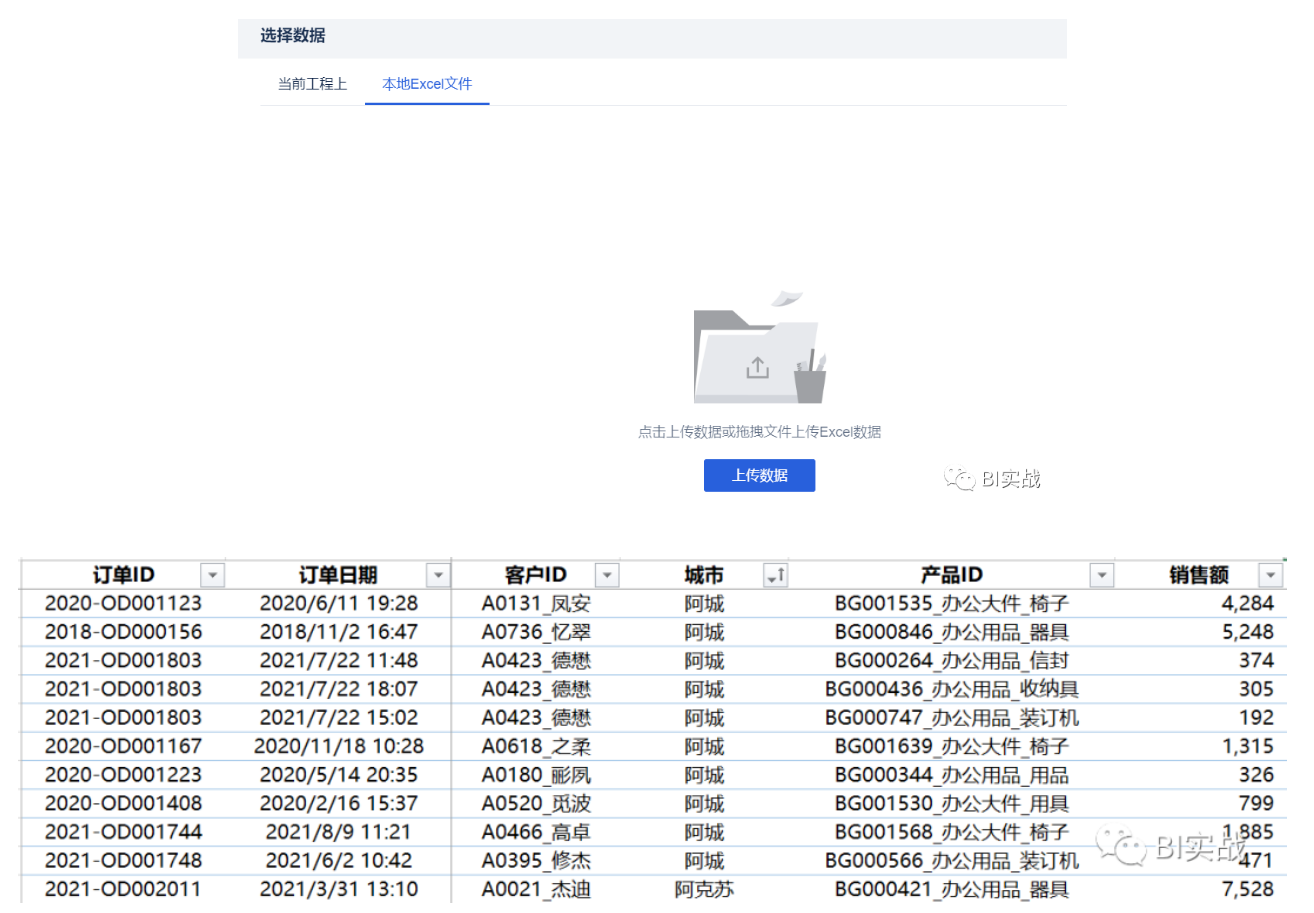Click cell 2018-OD000156
This screenshot has height=913, width=1314.
123,632
